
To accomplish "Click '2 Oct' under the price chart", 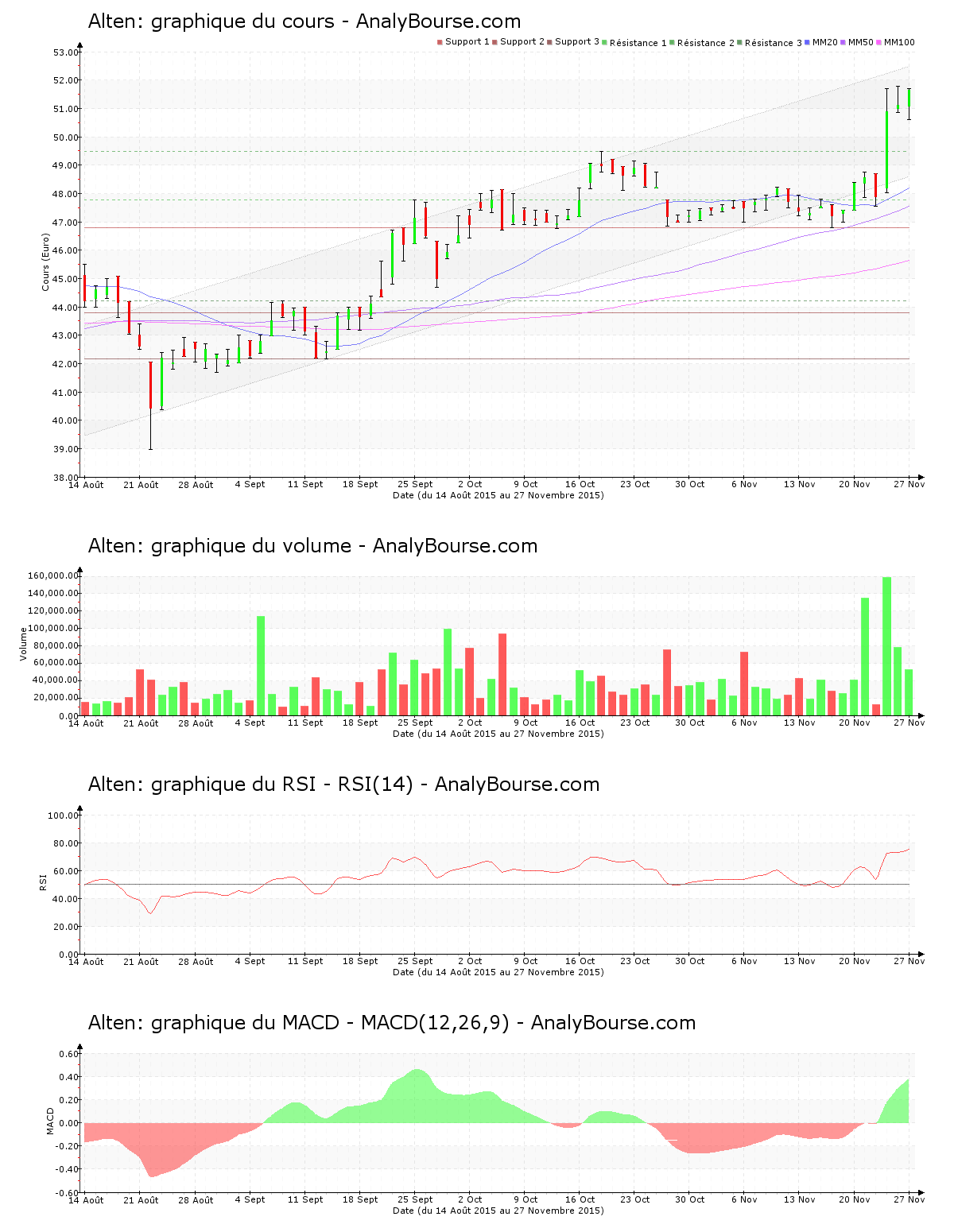I will coord(470,484).
